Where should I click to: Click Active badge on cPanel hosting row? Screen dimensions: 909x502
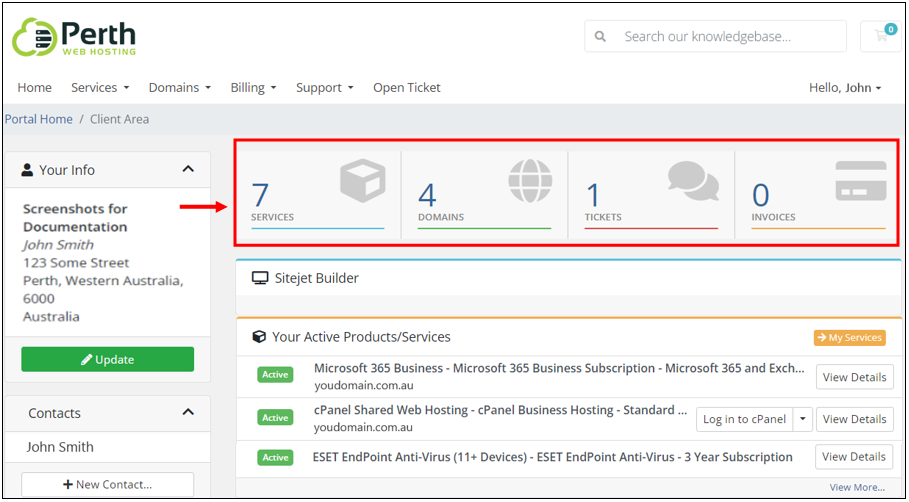click(275, 417)
